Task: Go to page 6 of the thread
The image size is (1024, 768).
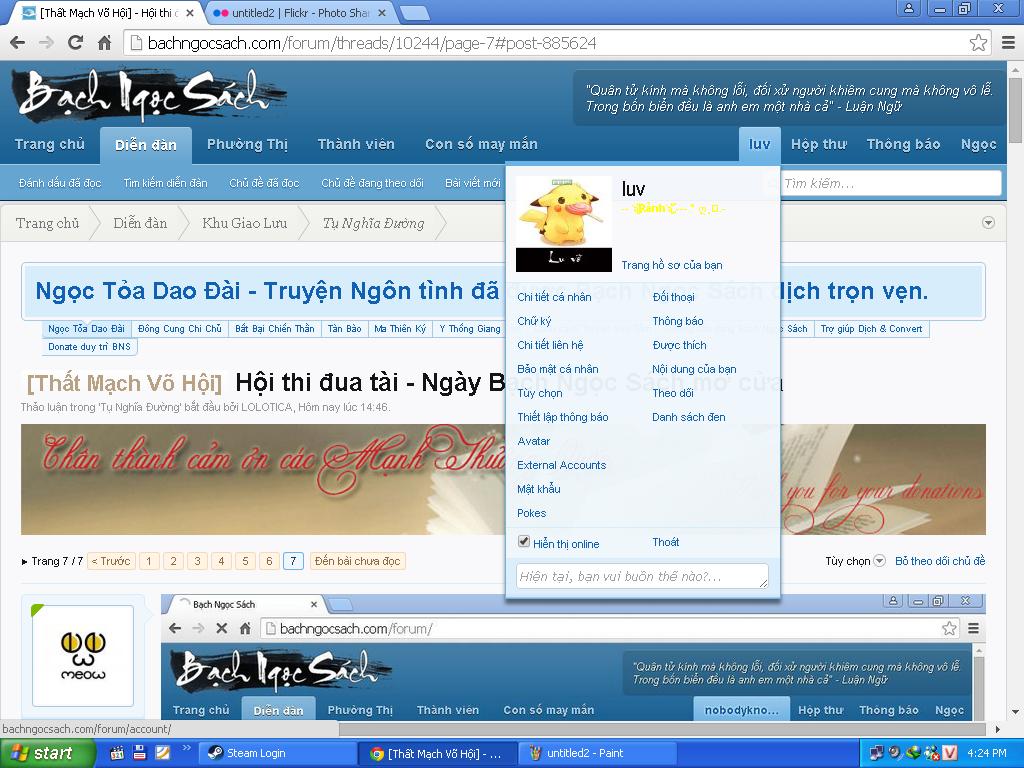Action: [269, 561]
